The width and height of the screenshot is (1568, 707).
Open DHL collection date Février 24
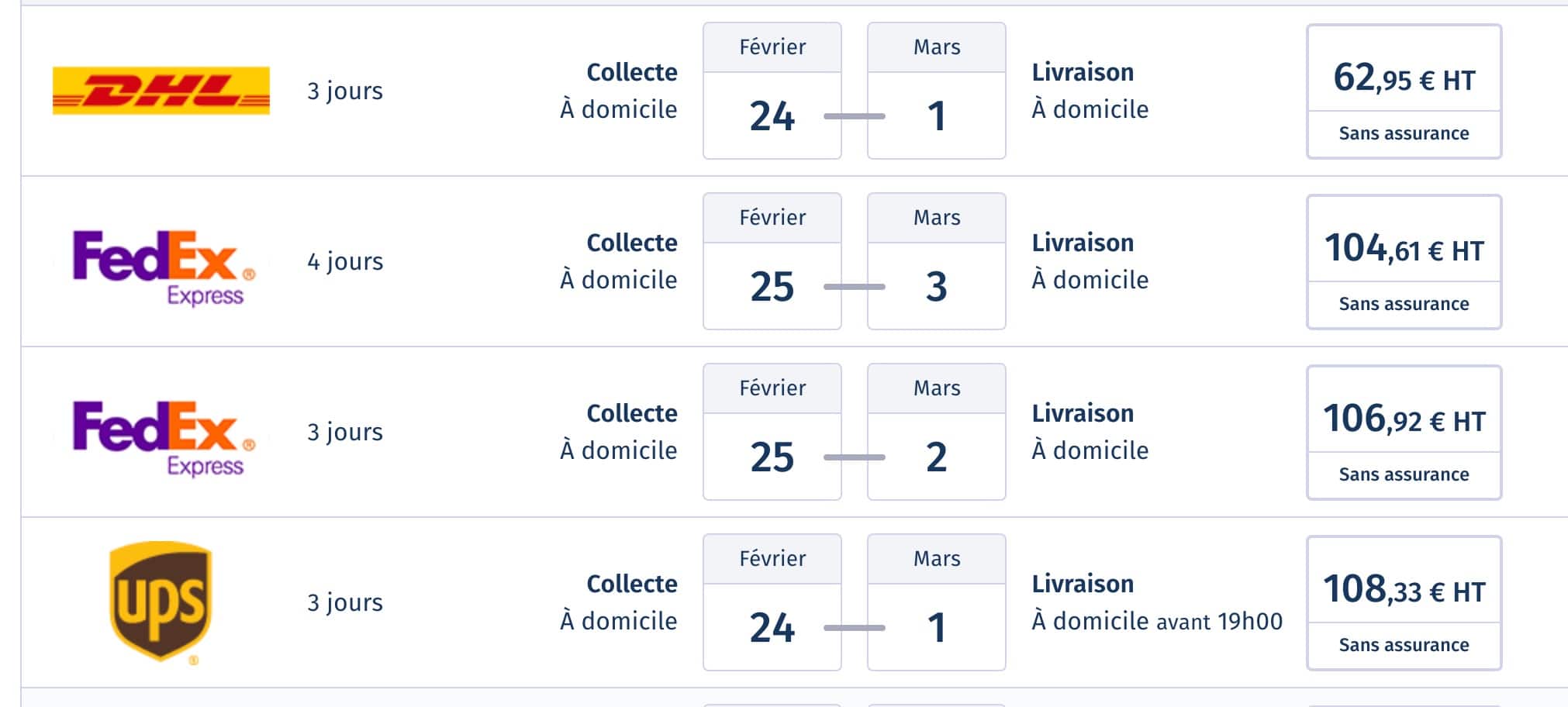[x=772, y=91]
